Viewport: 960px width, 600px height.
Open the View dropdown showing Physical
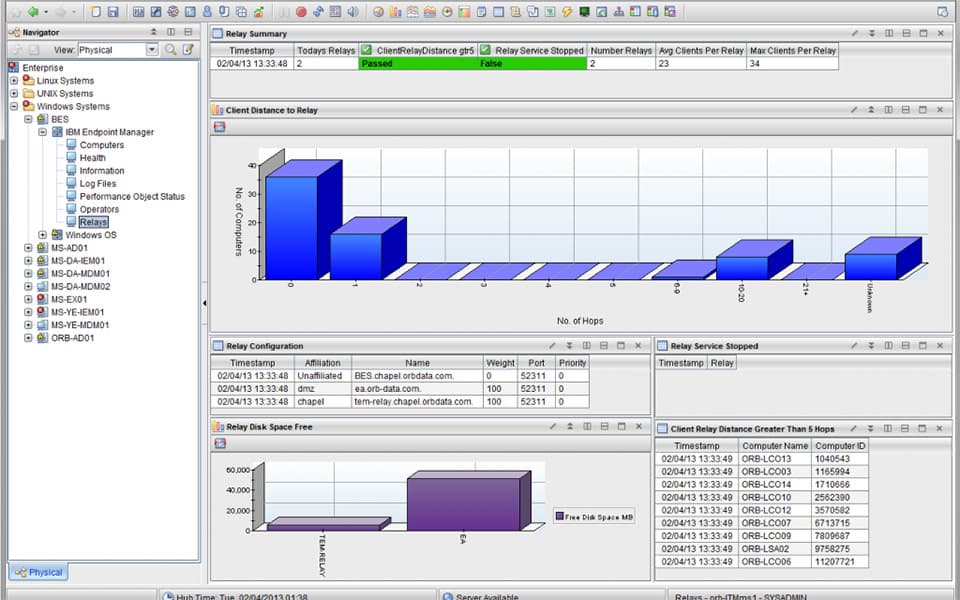coord(152,50)
